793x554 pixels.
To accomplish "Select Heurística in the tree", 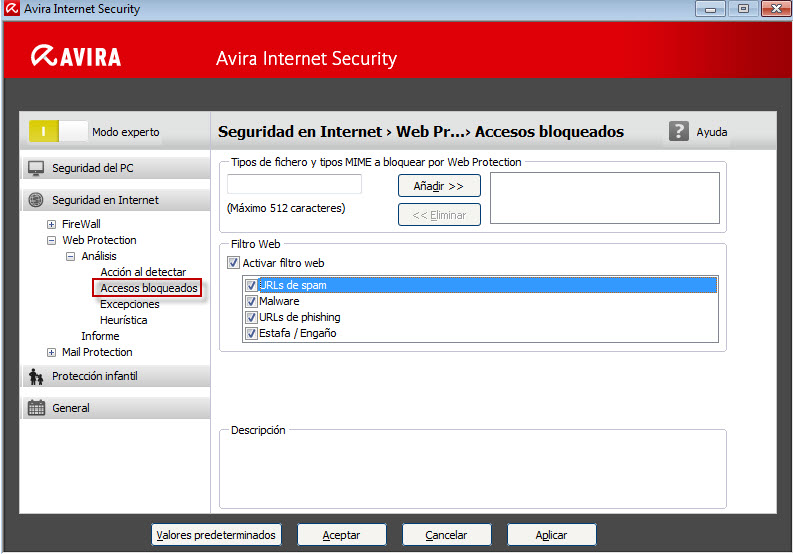I will [123, 320].
